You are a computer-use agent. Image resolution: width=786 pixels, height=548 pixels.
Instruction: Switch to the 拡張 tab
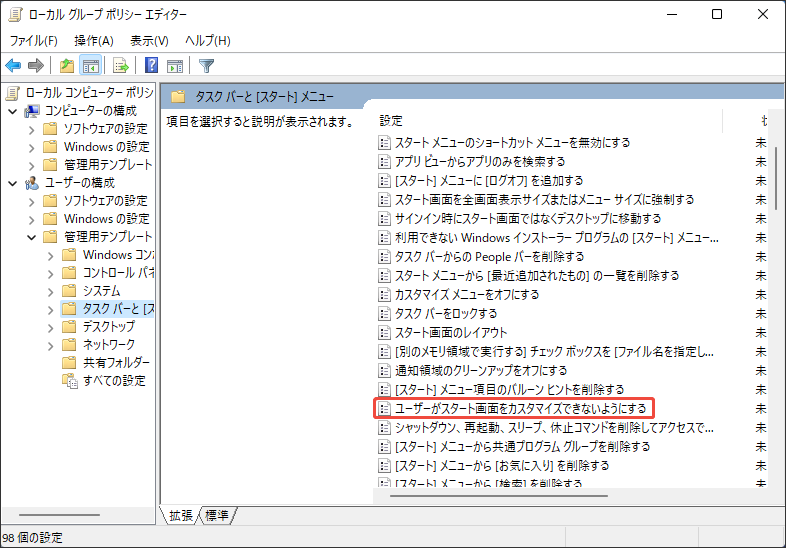tap(181, 515)
